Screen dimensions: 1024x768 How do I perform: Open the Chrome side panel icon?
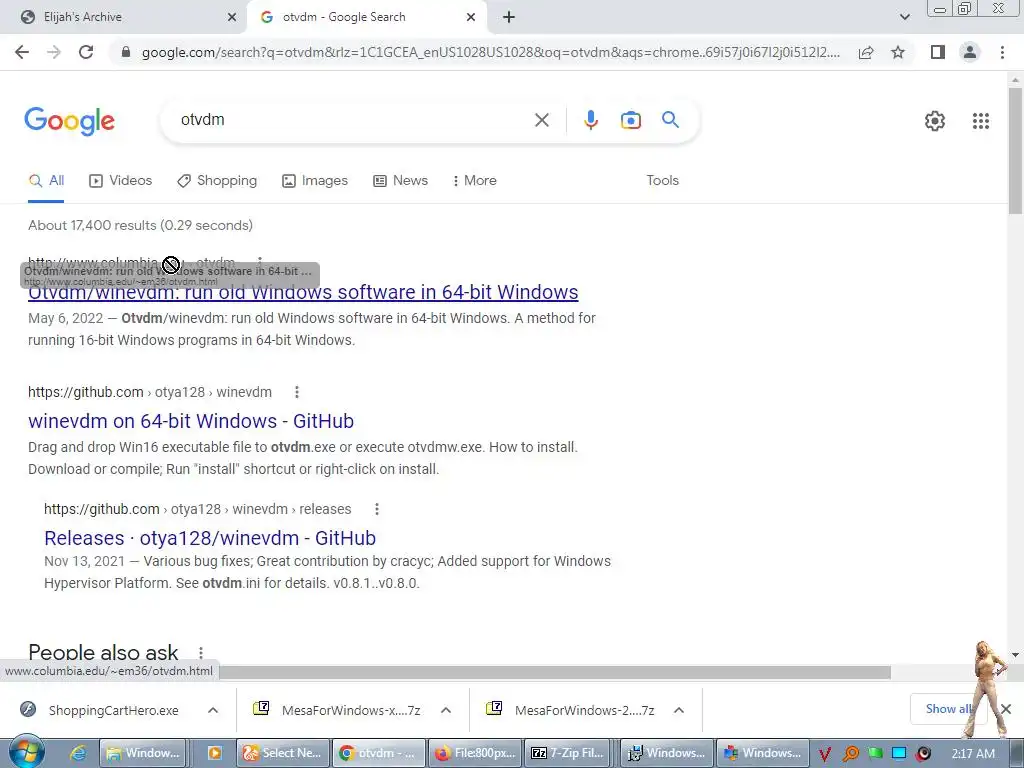[938, 52]
